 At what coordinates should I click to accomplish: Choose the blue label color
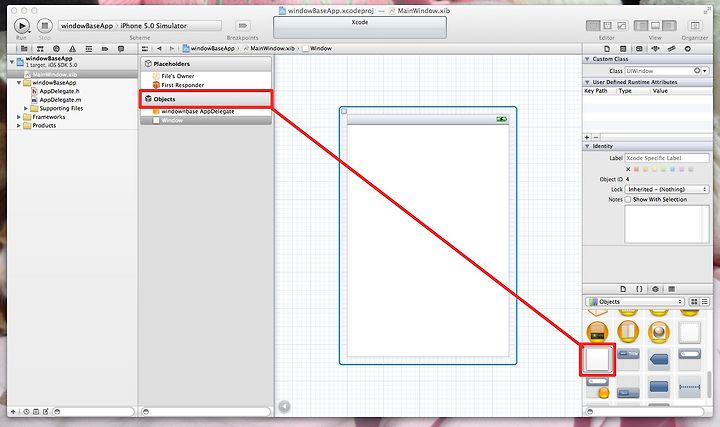pos(673,169)
